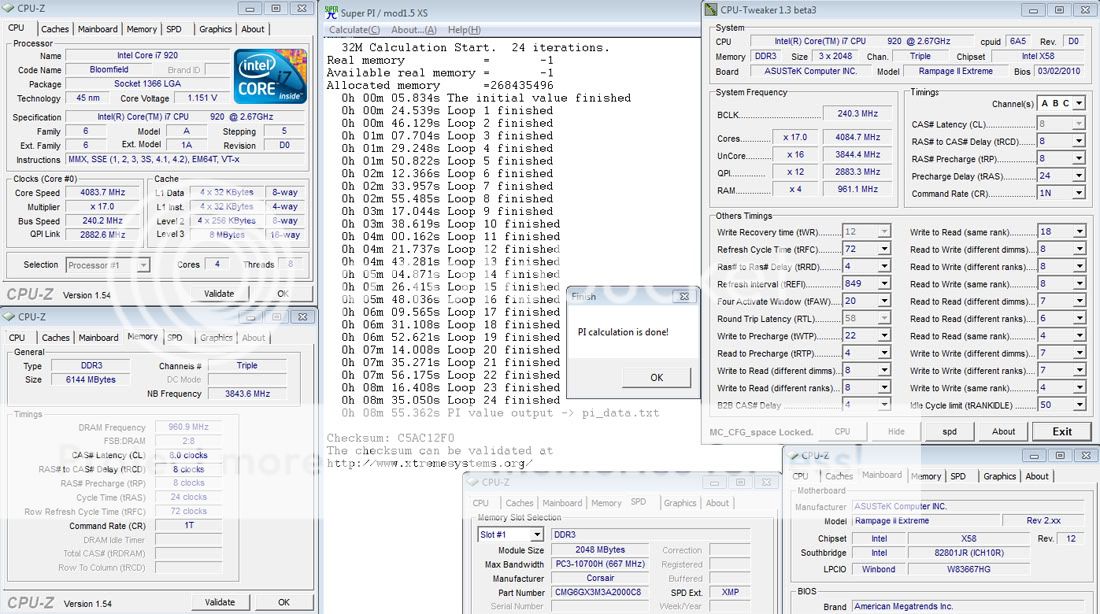Image resolution: width=1100 pixels, height=614 pixels.
Task: Open Idle Cycle limit (tRANKIDLE) dropdown
Action: point(1079,405)
